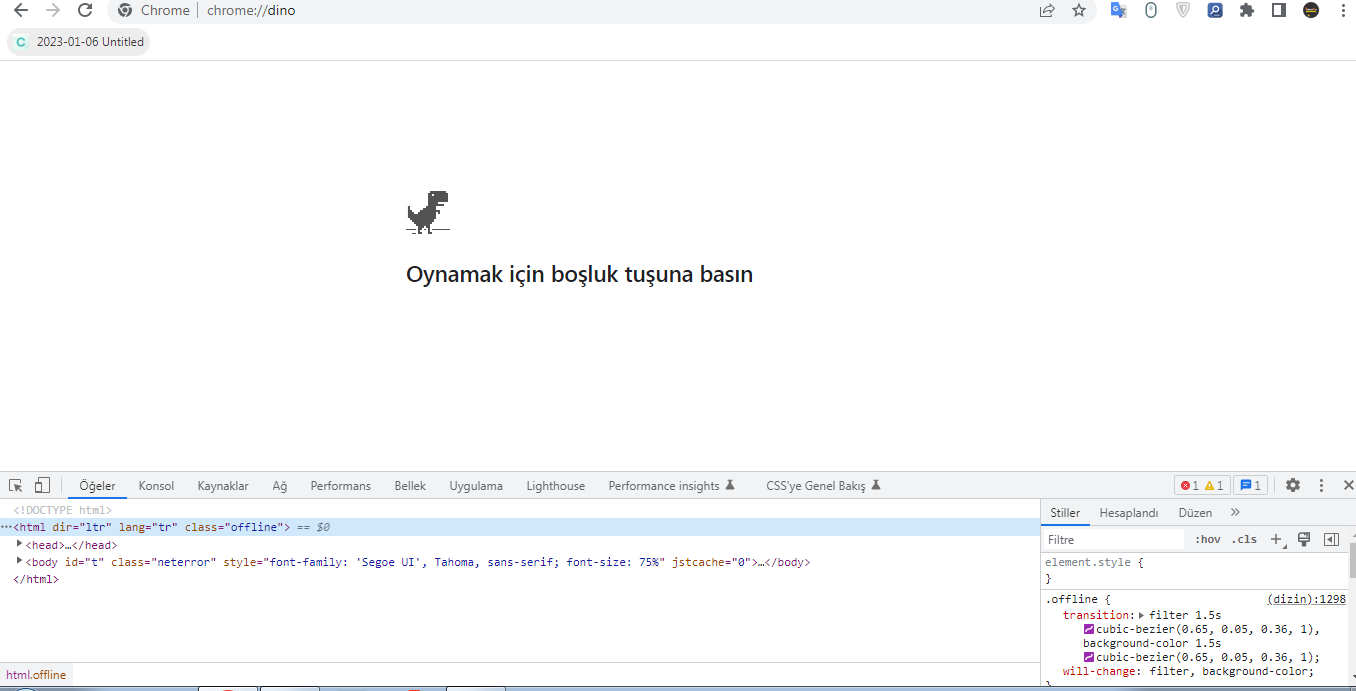Toggle the rendering emulations brush icon
The image size is (1356, 691).
pos(1304,539)
